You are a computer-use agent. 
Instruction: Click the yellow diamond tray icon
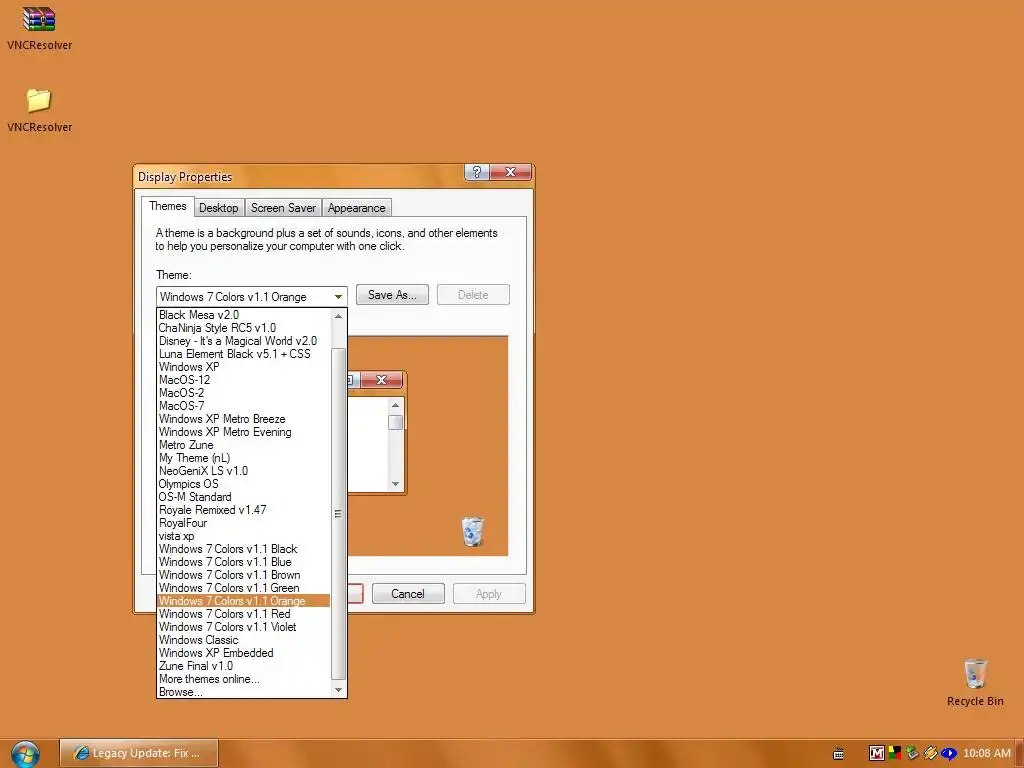point(930,753)
